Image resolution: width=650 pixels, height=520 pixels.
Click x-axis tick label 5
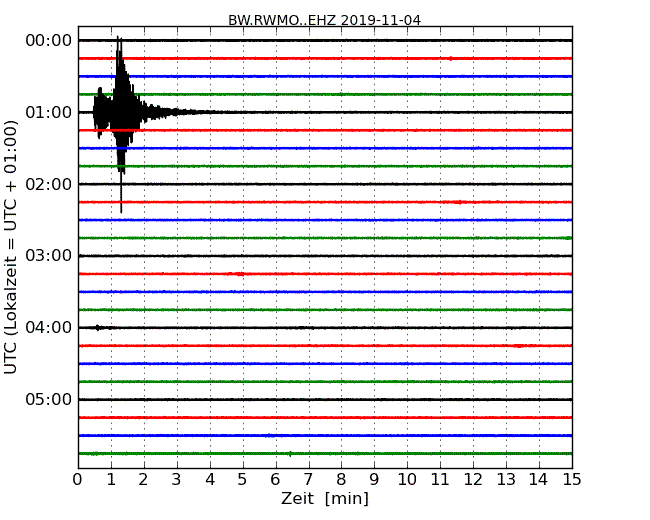[x=243, y=480]
